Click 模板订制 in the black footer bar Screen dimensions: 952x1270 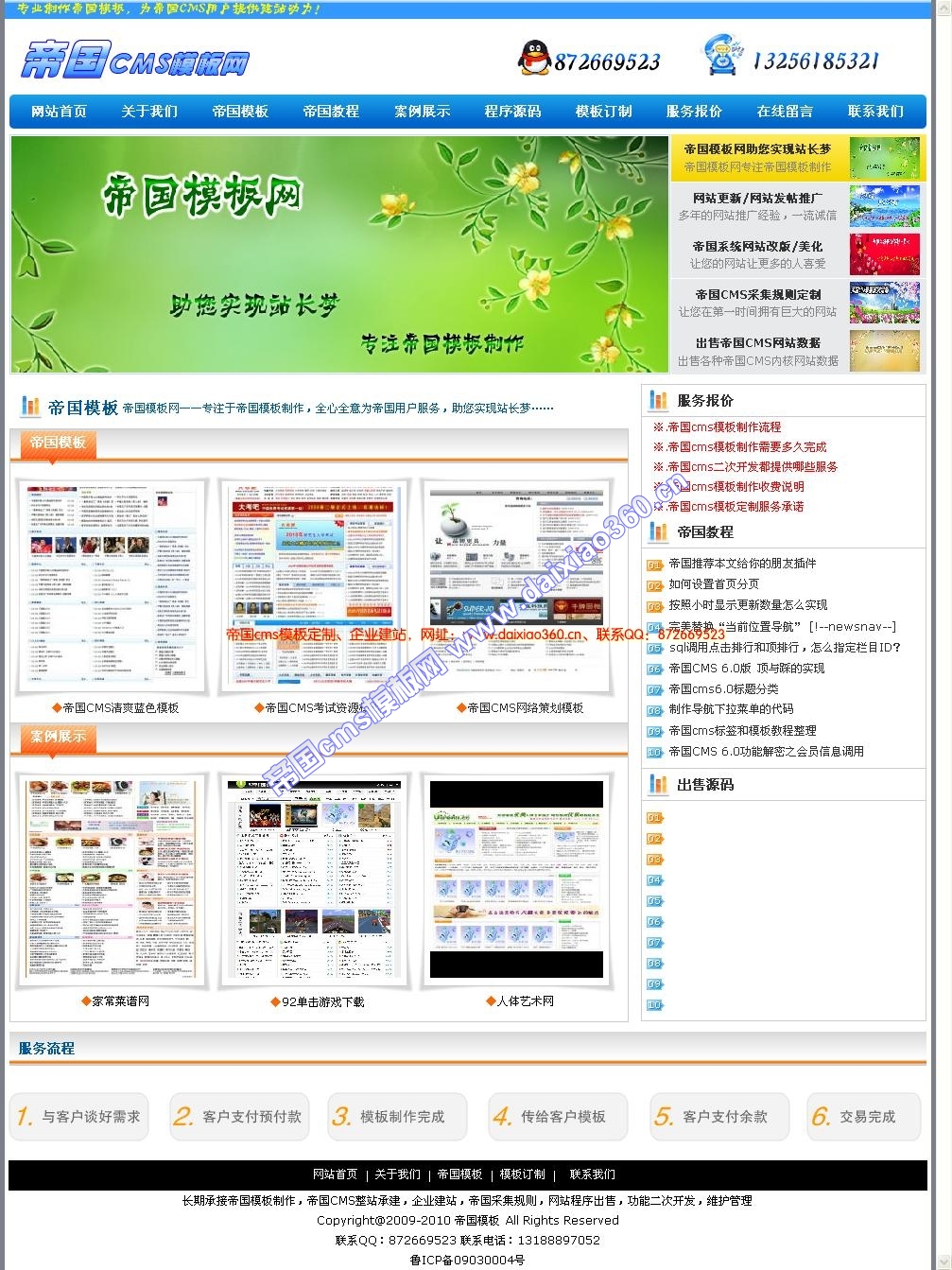click(522, 1174)
